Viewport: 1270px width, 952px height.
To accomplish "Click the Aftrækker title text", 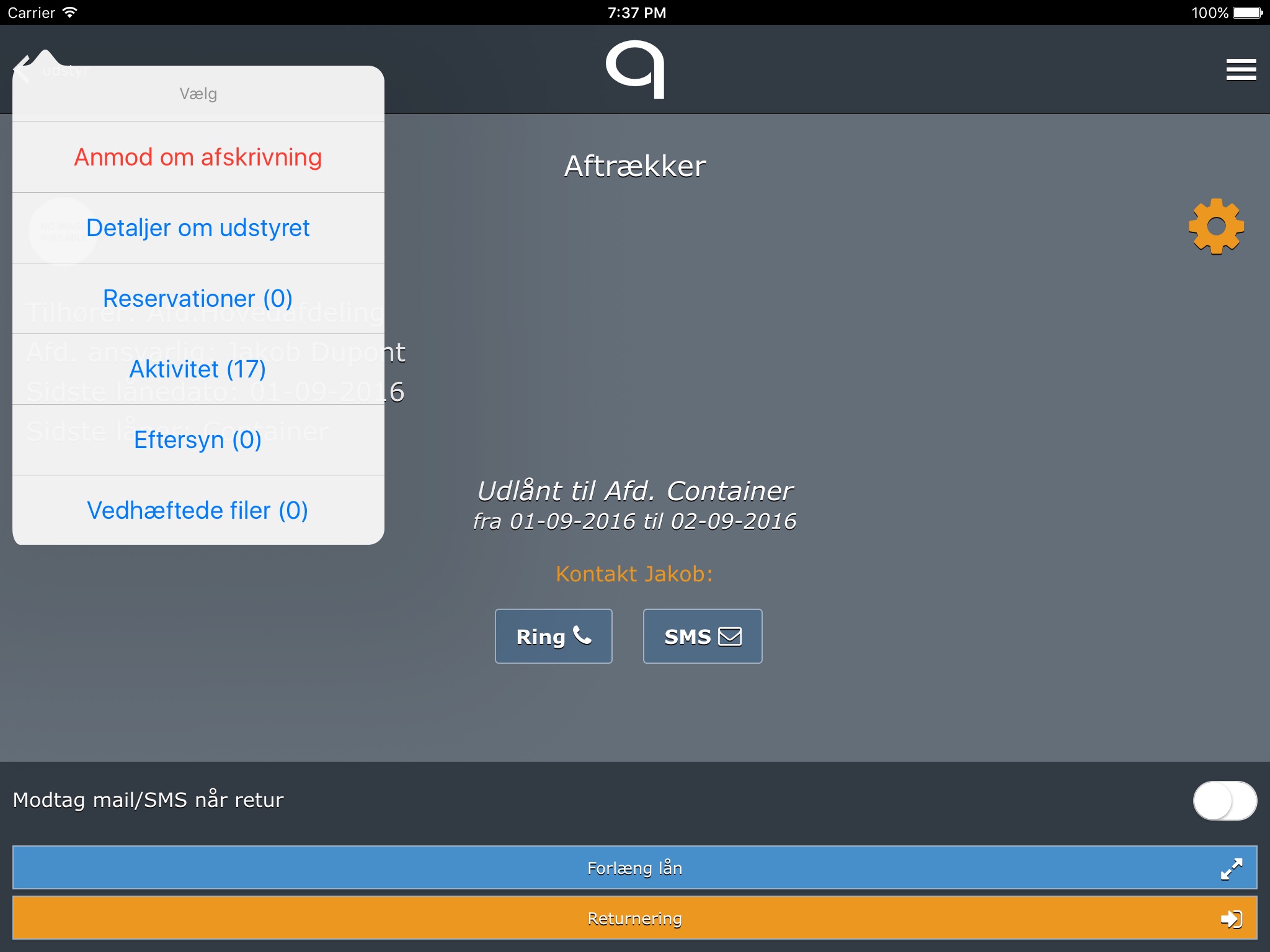I will (635, 166).
